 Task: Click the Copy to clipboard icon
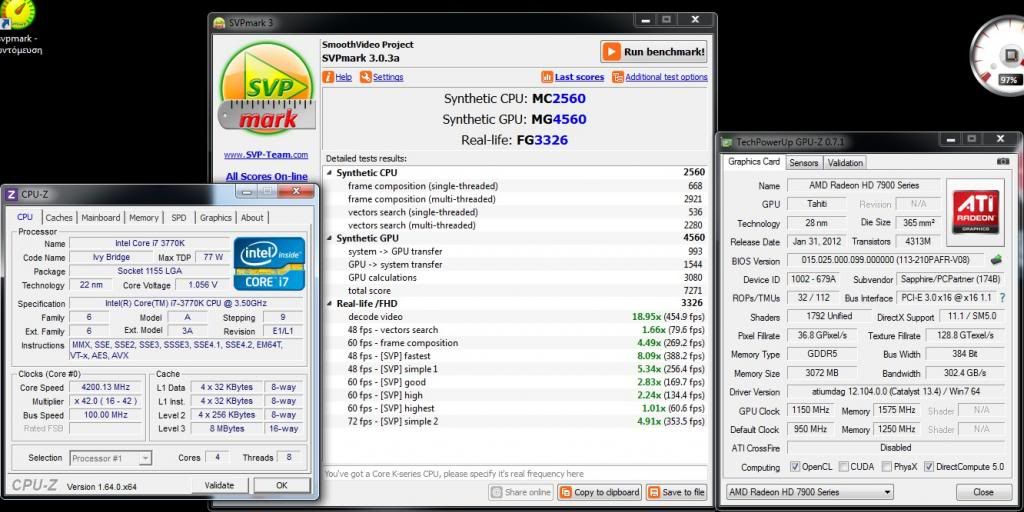tap(566, 492)
